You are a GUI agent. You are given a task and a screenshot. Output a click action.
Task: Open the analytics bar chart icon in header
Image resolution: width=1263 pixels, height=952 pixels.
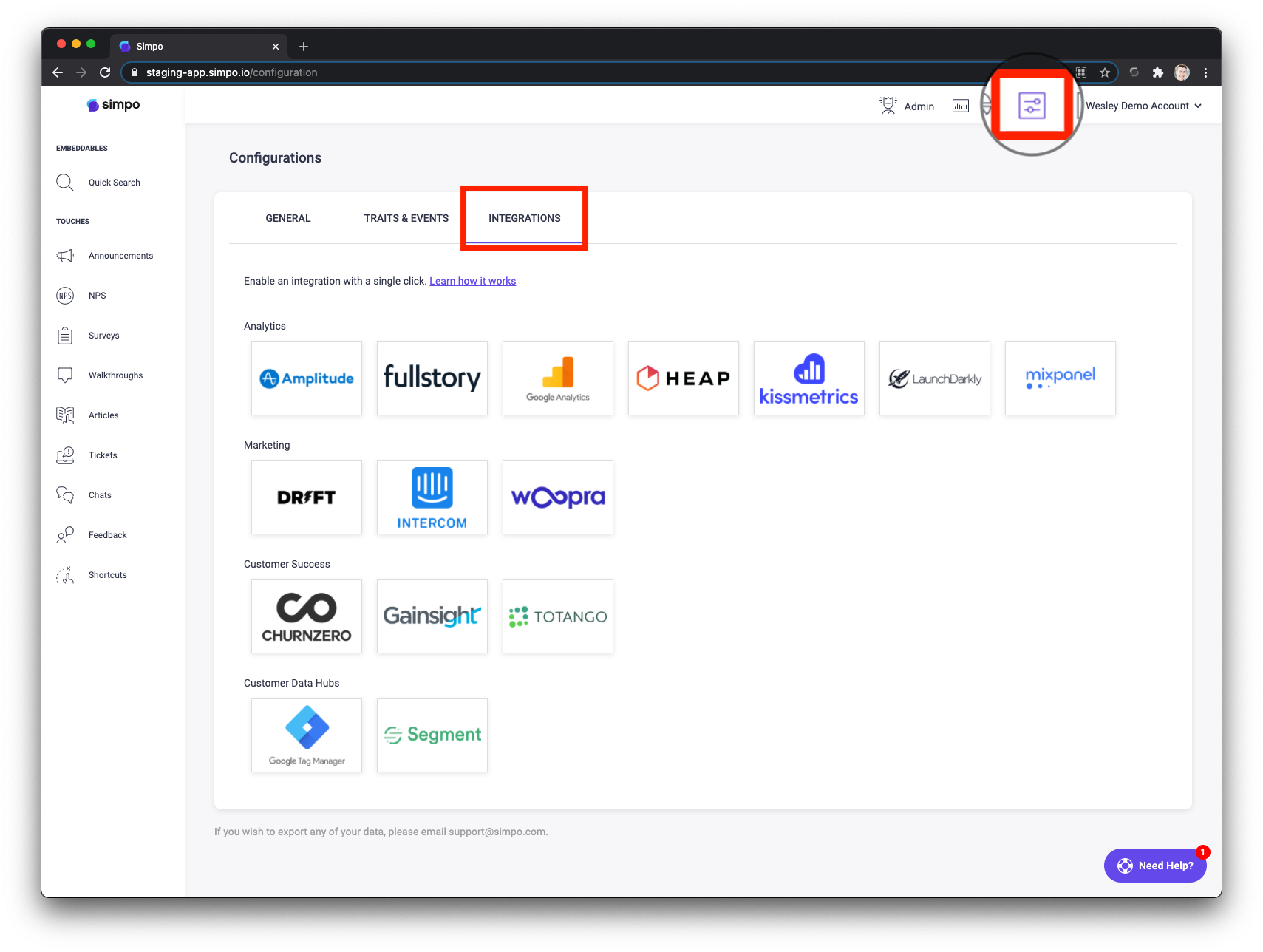pyautogui.click(x=960, y=106)
